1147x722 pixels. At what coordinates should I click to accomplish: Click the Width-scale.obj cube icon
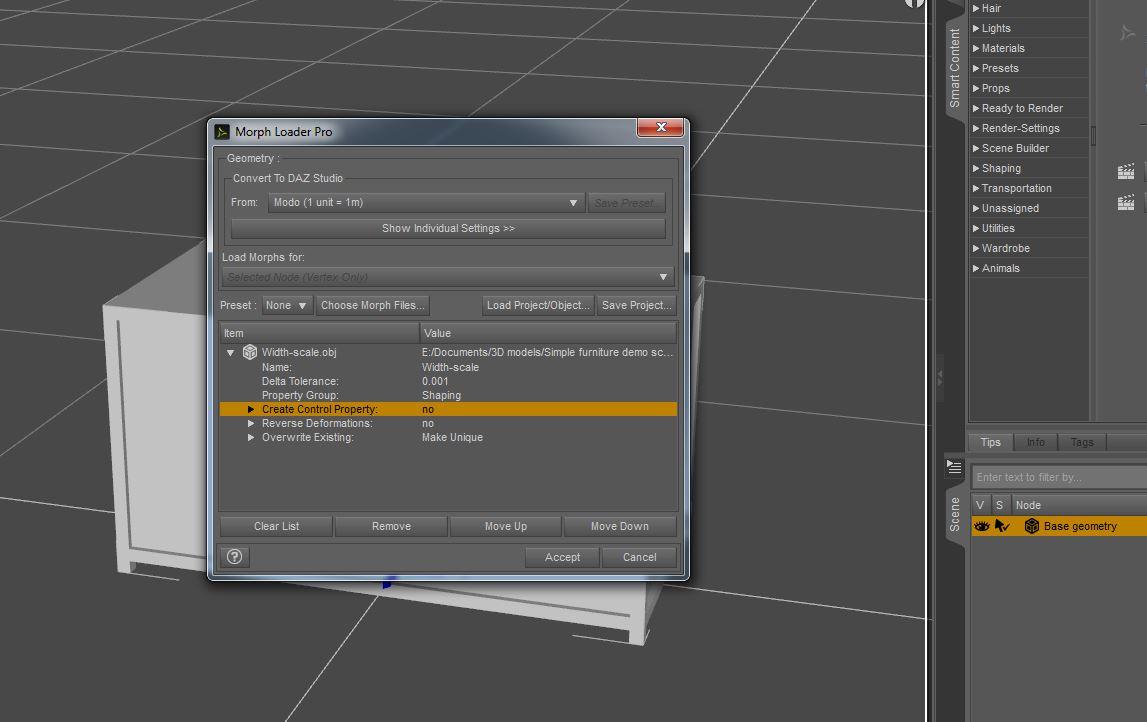click(250, 352)
